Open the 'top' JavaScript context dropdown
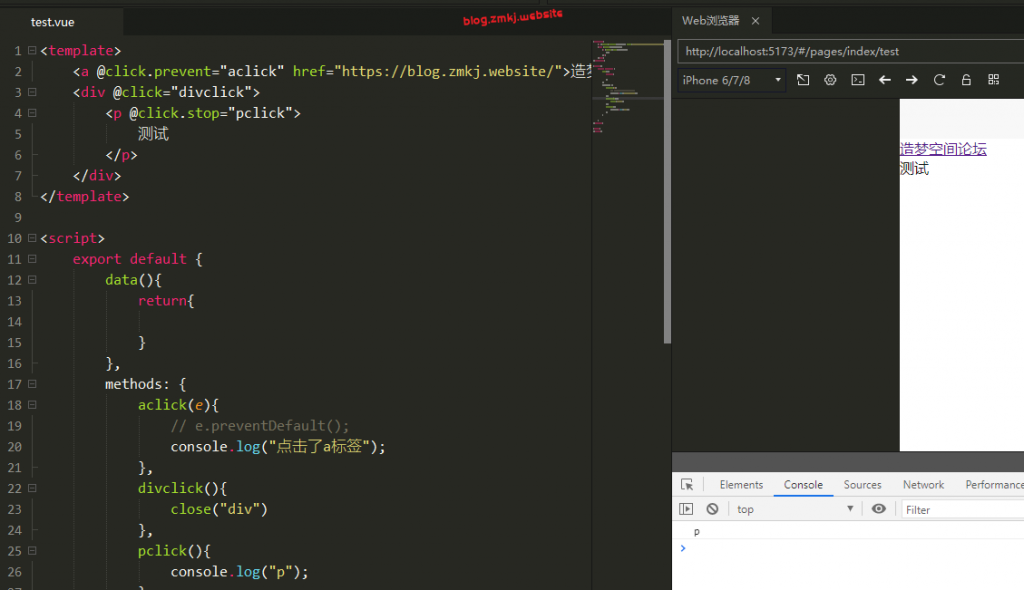The height and width of the screenshot is (590, 1024). (x=795, y=509)
